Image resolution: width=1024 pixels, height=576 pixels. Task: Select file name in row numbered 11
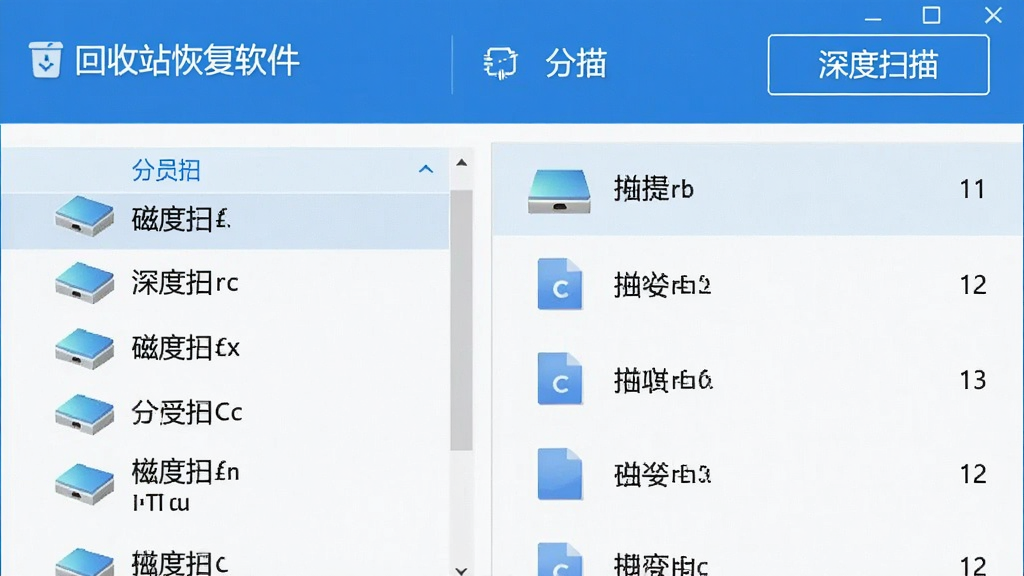pyautogui.click(x=653, y=189)
